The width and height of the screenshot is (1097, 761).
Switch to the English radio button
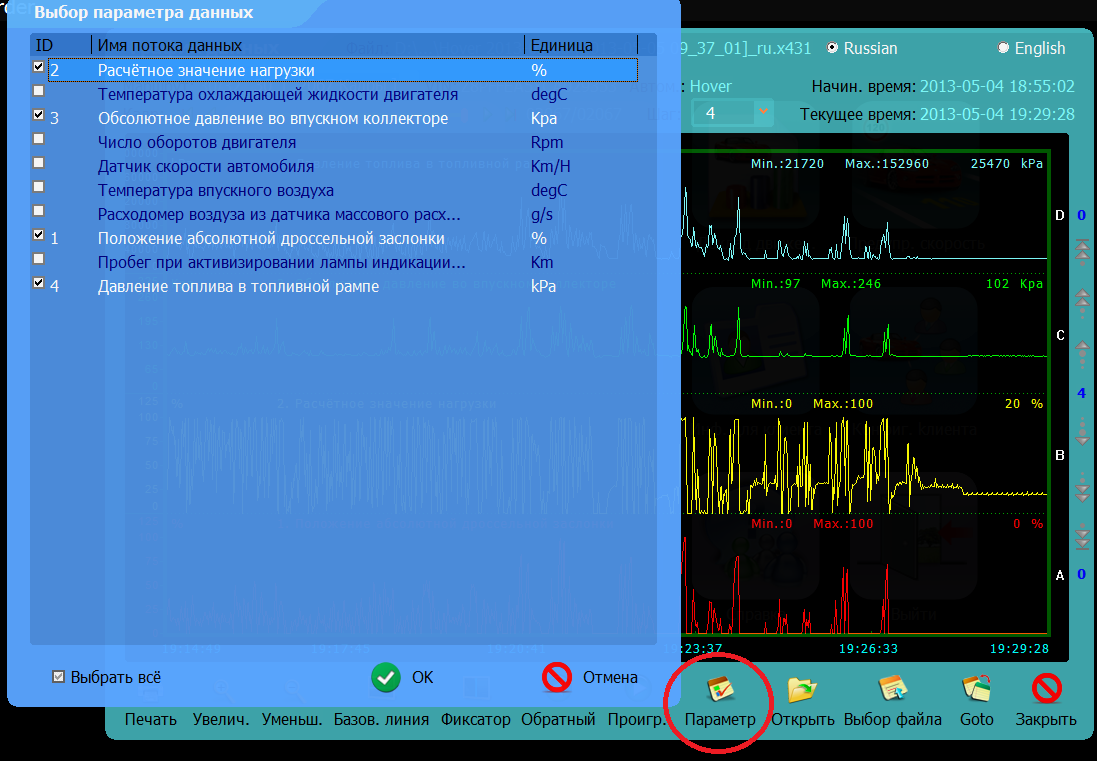pyautogui.click(x=1003, y=48)
